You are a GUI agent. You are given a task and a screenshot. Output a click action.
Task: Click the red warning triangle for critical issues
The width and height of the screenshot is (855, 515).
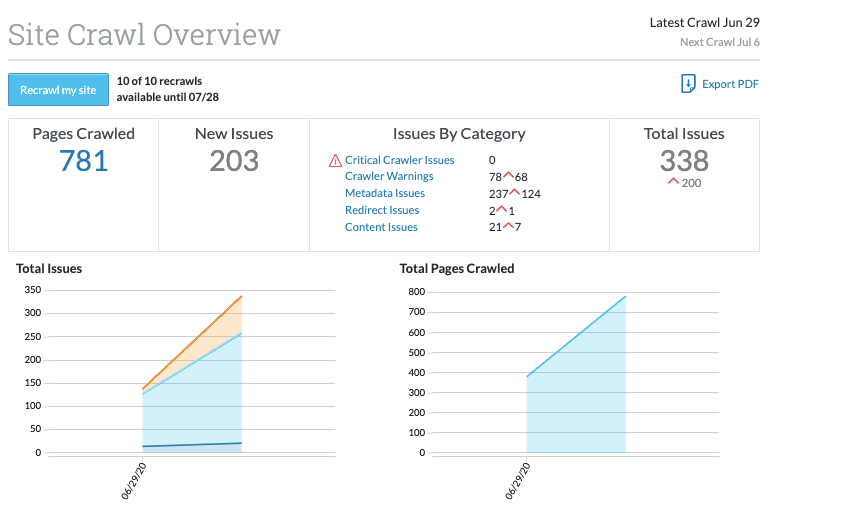[x=335, y=161]
